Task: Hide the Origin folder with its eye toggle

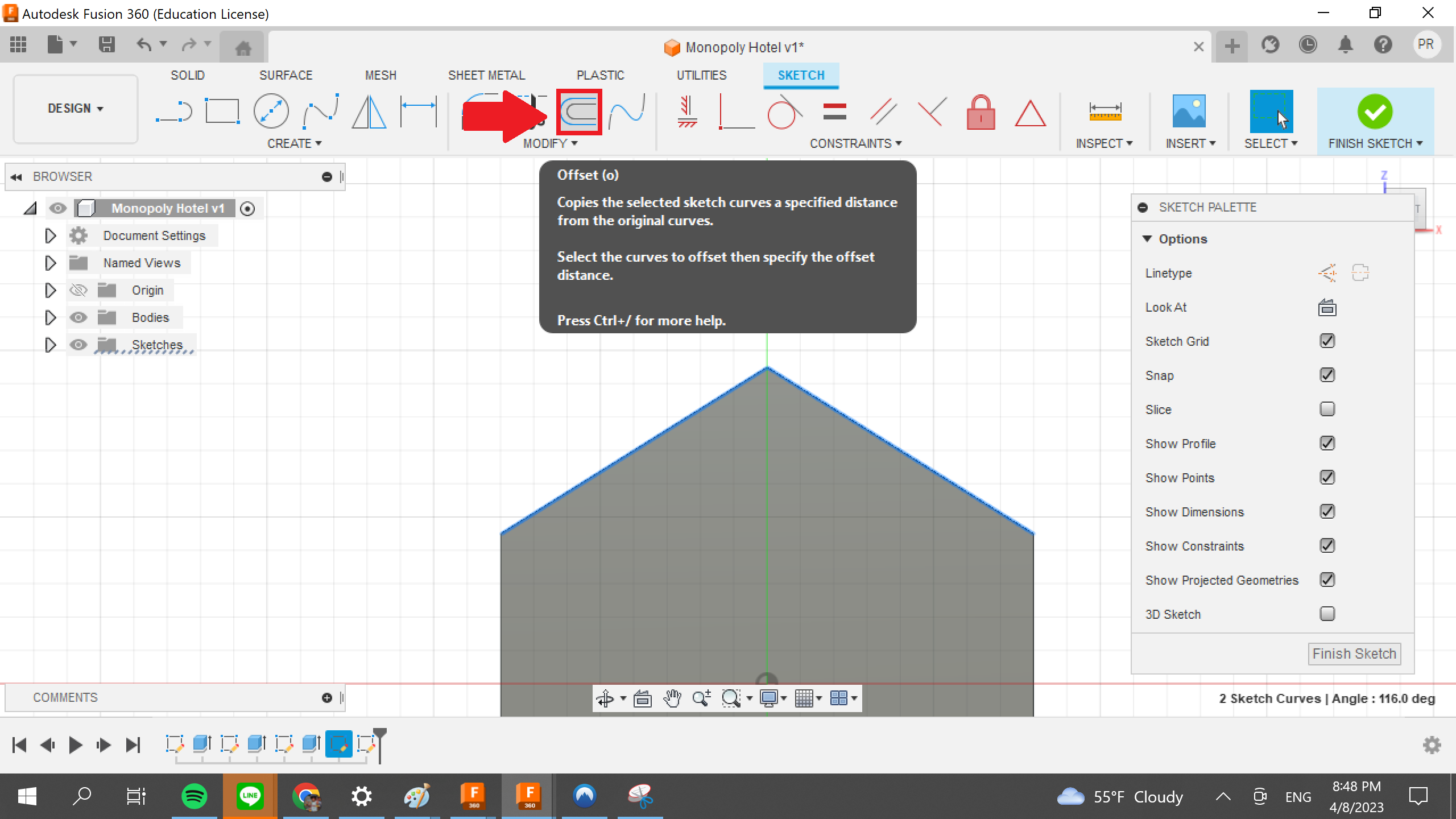Action: point(78,290)
